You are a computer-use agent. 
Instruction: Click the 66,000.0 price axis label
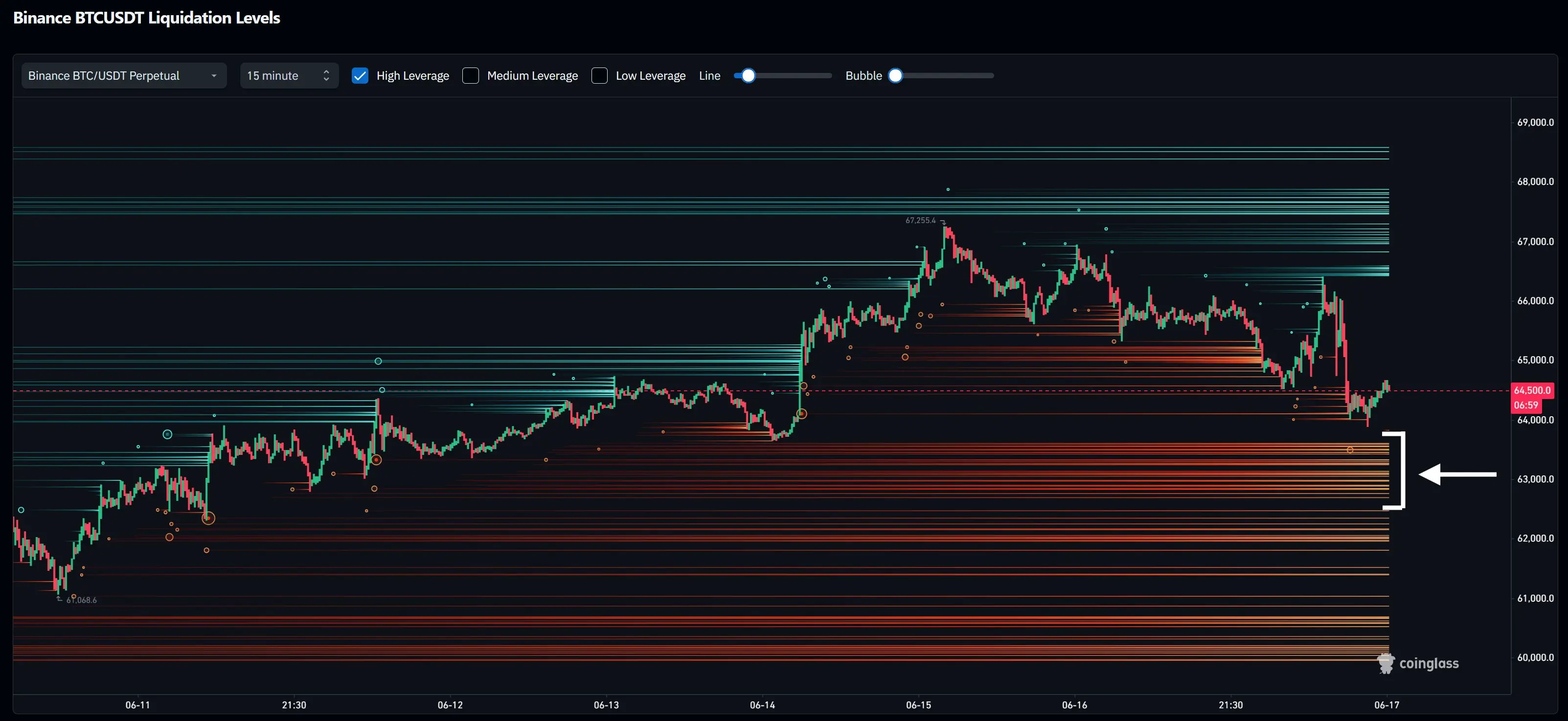tap(1535, 300)
